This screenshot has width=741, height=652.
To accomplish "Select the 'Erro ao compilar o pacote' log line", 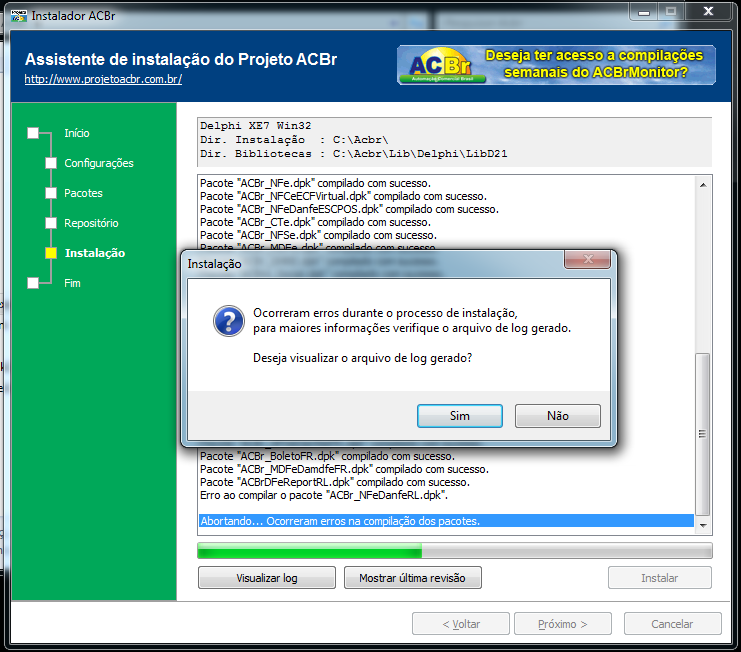I will (324, 495).
